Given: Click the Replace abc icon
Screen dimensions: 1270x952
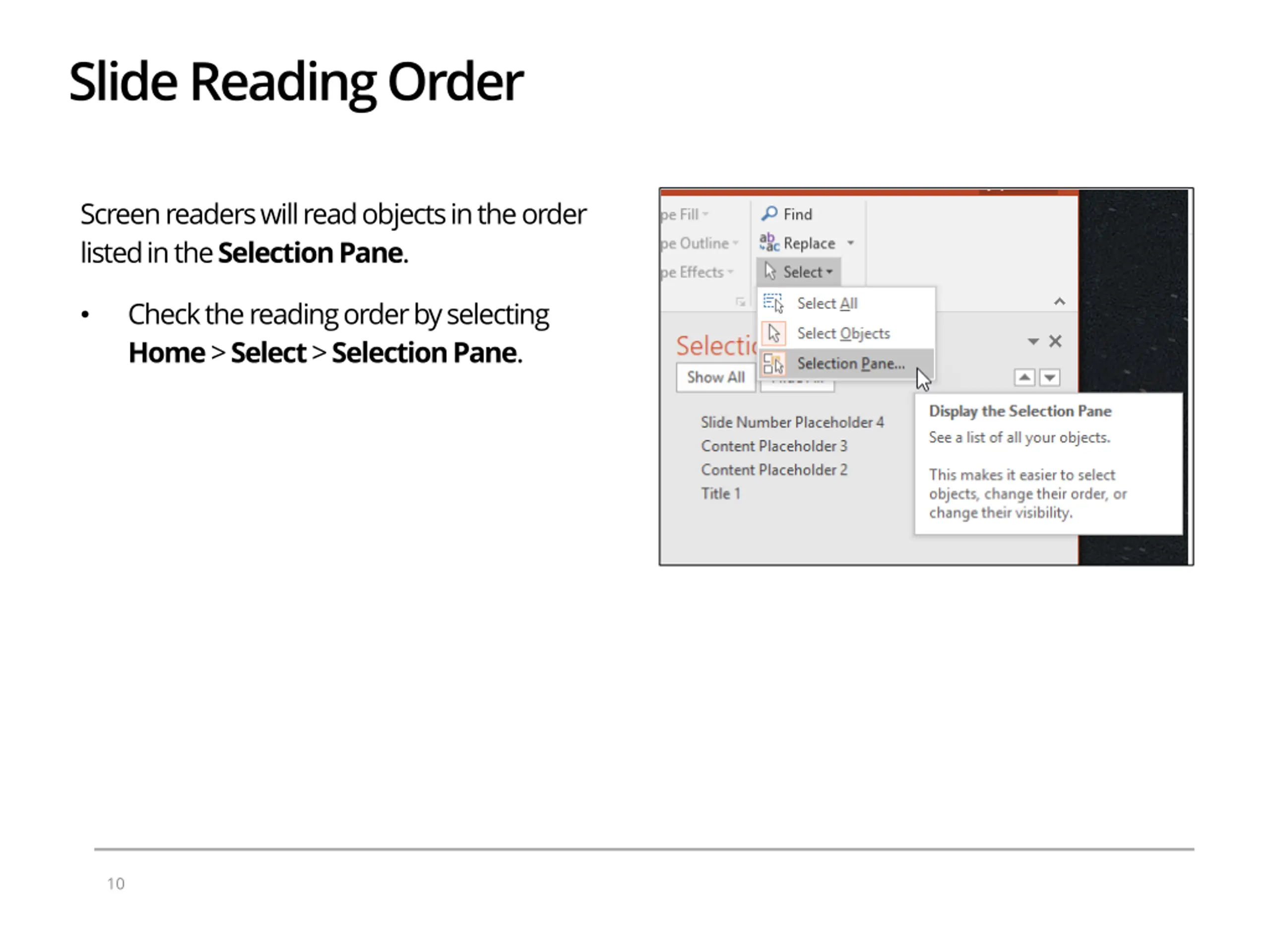Looking at the screenshot, I should [x=769, y=243].
